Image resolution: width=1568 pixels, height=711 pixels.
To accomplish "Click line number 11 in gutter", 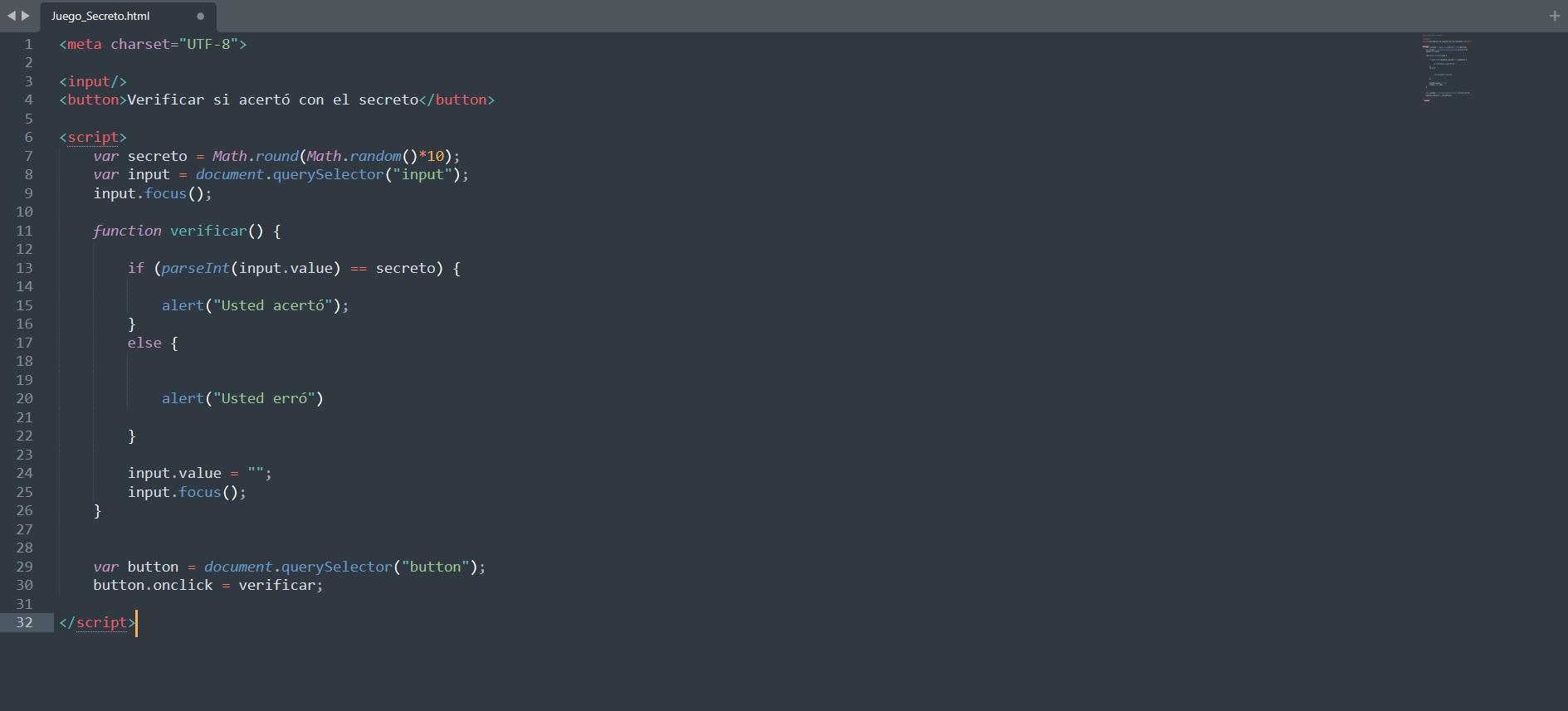I will point(25,231).
